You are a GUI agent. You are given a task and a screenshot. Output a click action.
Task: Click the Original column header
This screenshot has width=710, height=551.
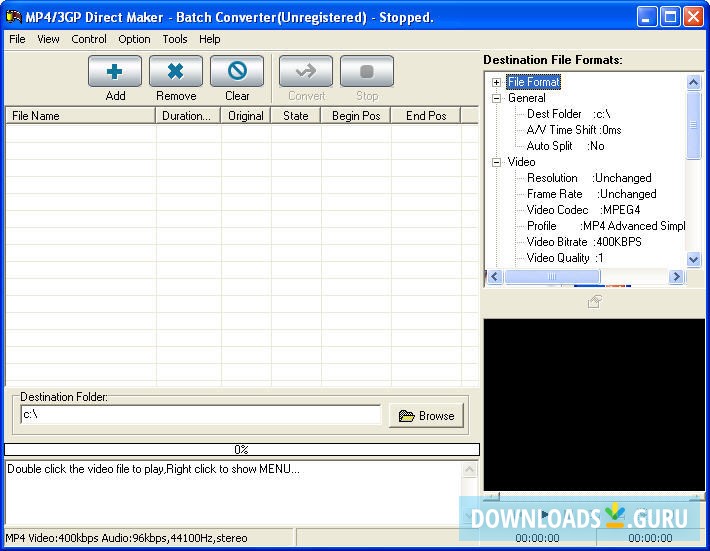point(246,116)
